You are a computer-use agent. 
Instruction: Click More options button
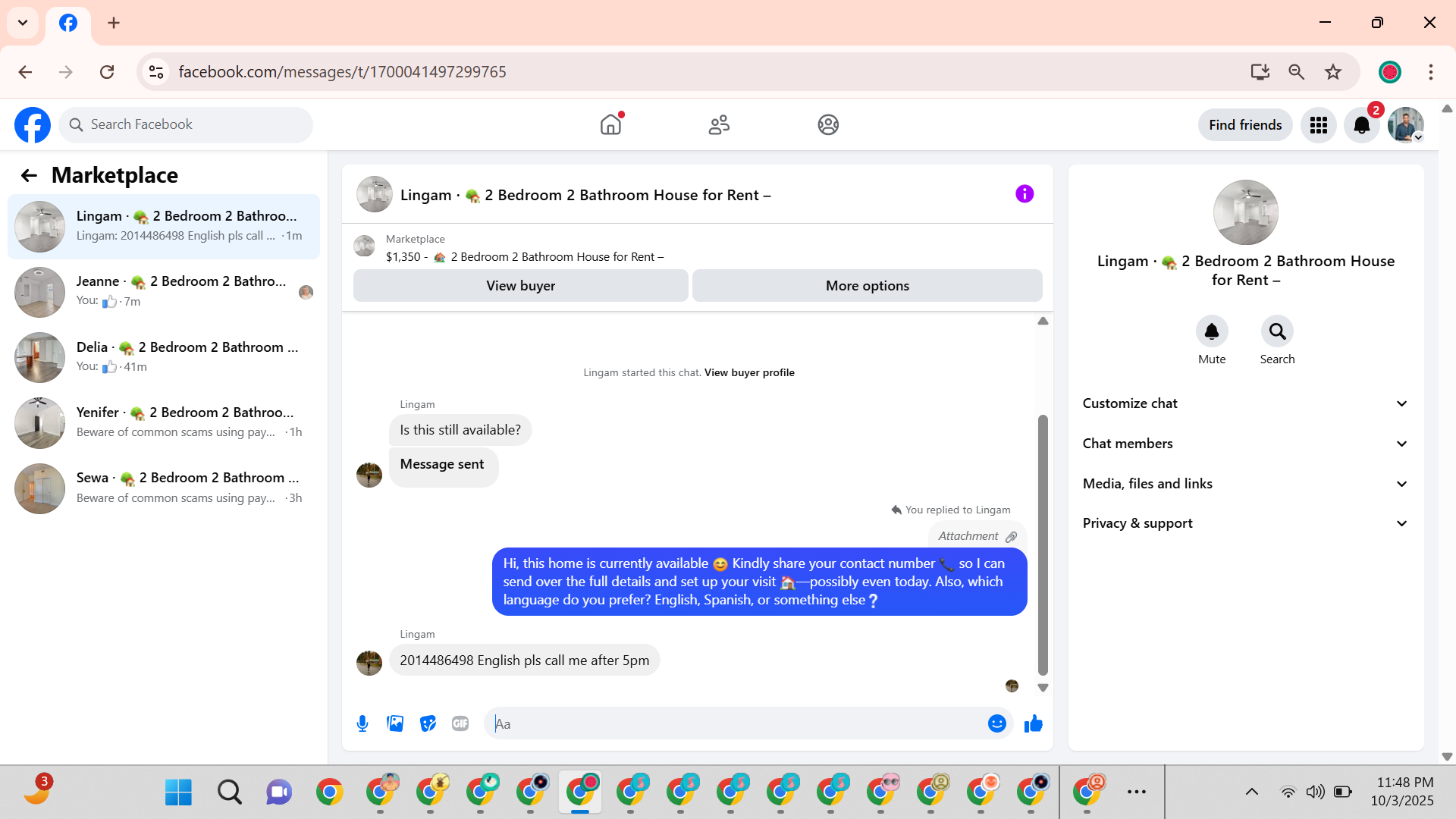867,286
